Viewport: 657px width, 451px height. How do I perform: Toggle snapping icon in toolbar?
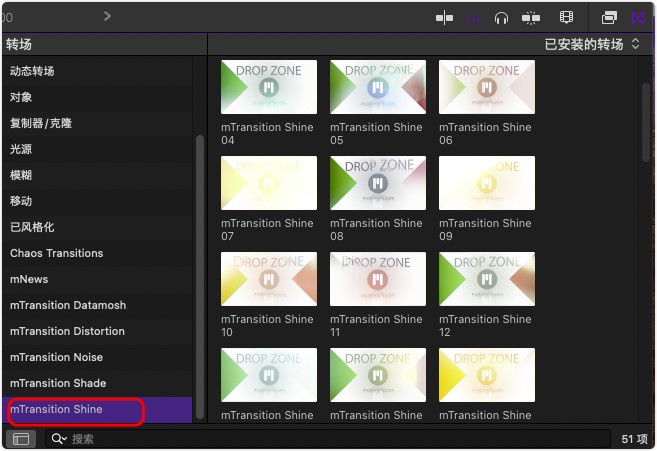click(530, 18)
